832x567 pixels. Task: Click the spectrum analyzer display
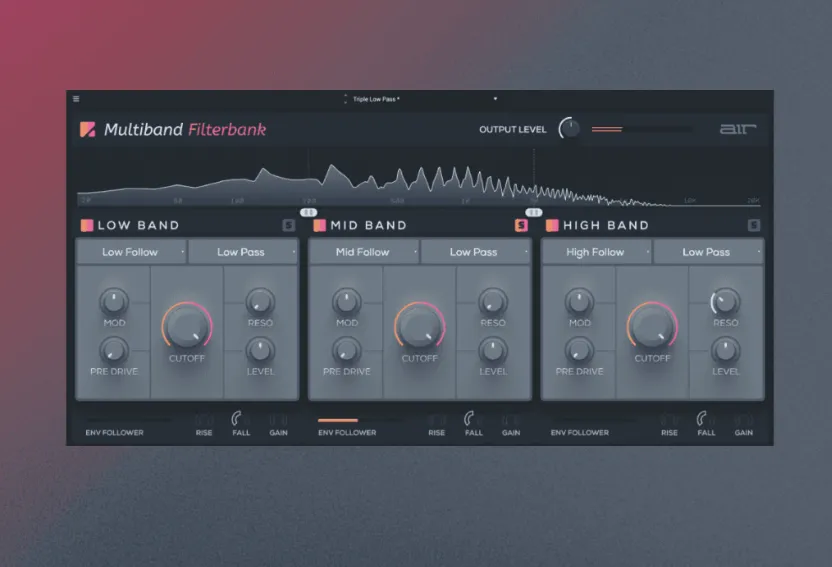419,178
